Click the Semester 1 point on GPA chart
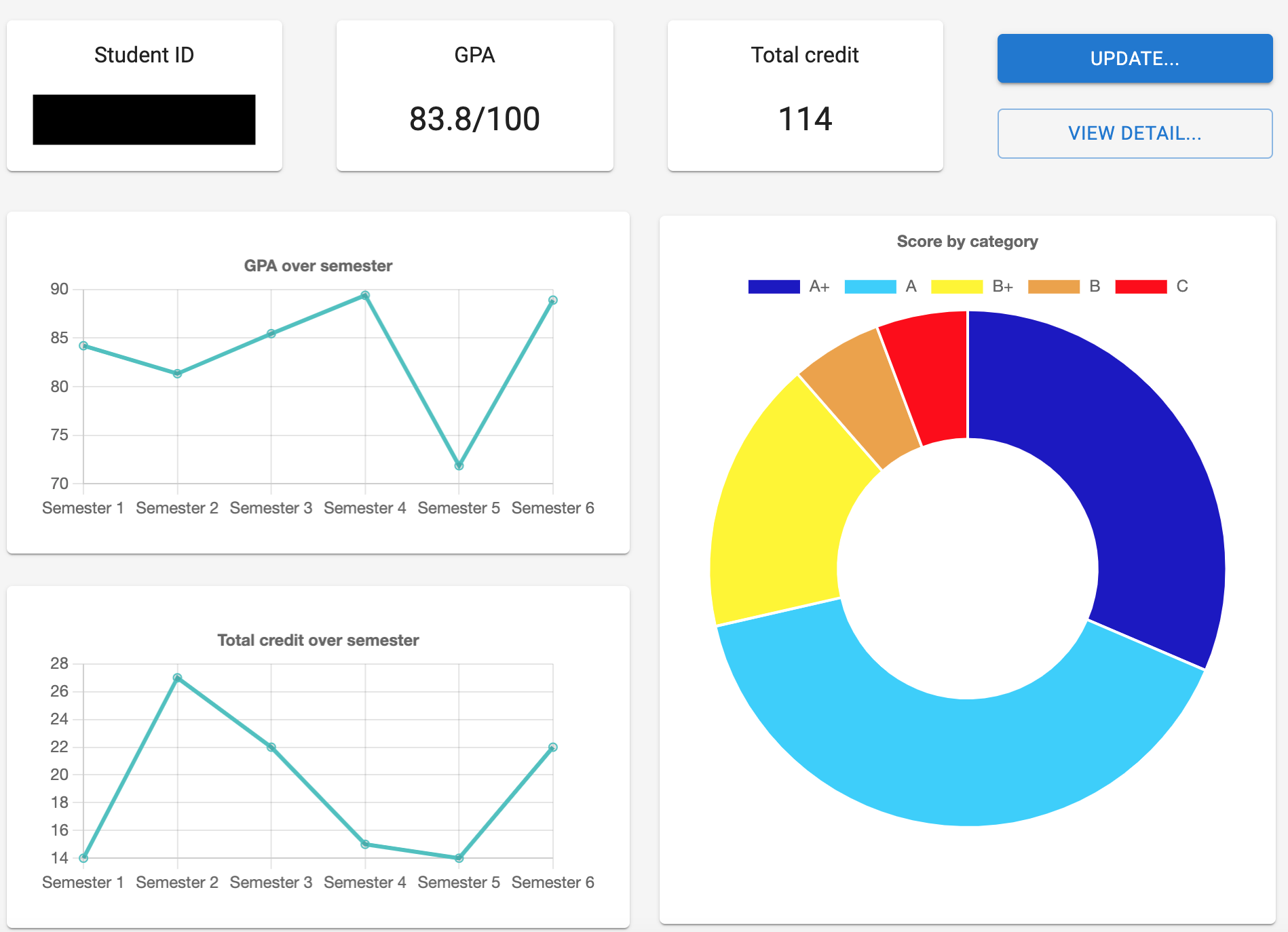 point(83,346)
